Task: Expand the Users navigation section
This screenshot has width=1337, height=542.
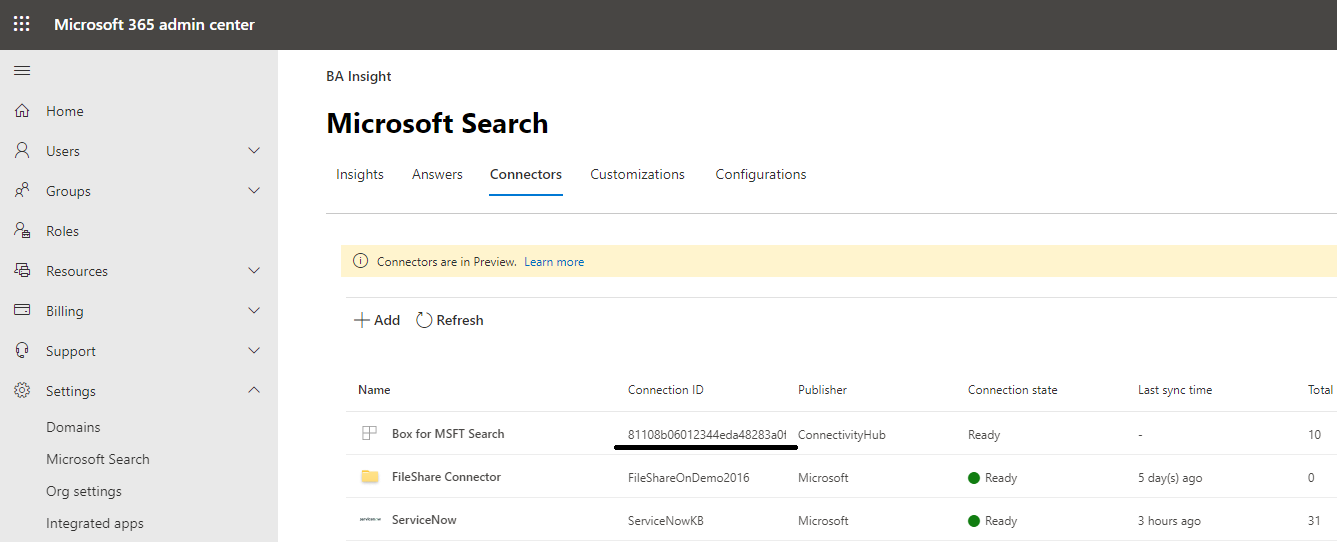Action: pyautogui.click(x=254, y=151)
